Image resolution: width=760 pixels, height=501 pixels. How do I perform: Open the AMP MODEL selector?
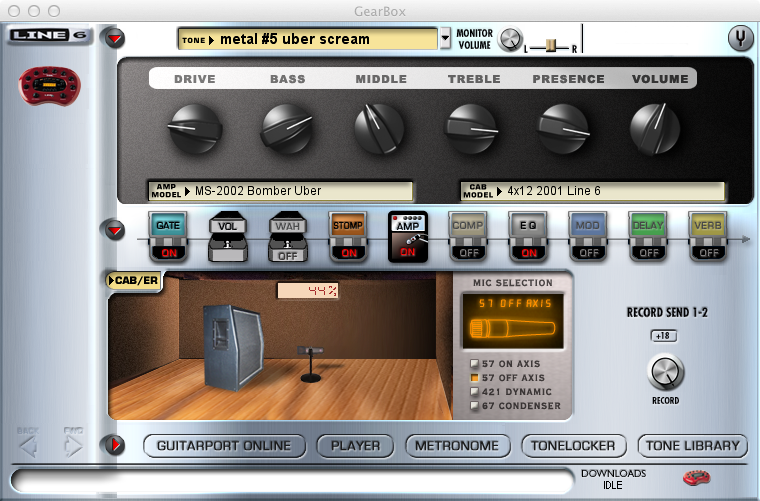coord(280,191)
